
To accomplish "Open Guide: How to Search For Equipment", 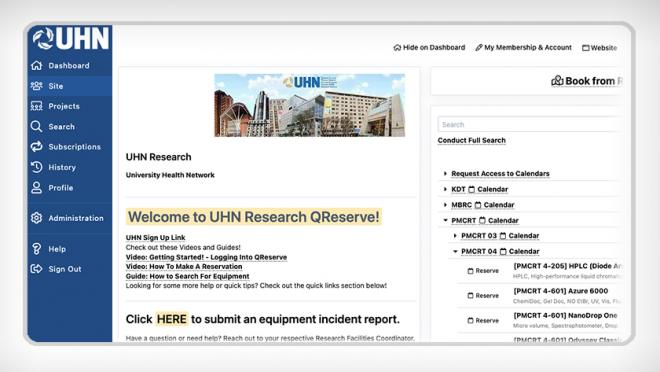I will point(187,276).
